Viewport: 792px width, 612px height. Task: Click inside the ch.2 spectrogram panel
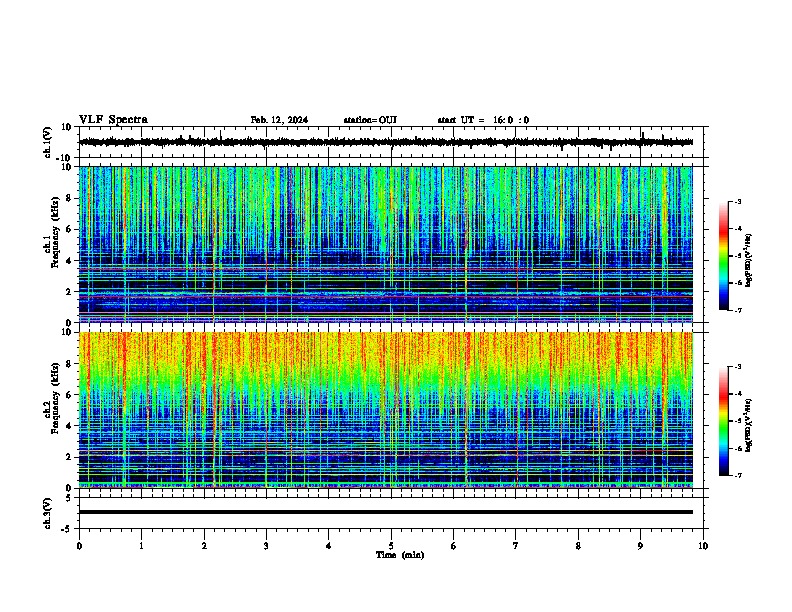coord(385,410)
